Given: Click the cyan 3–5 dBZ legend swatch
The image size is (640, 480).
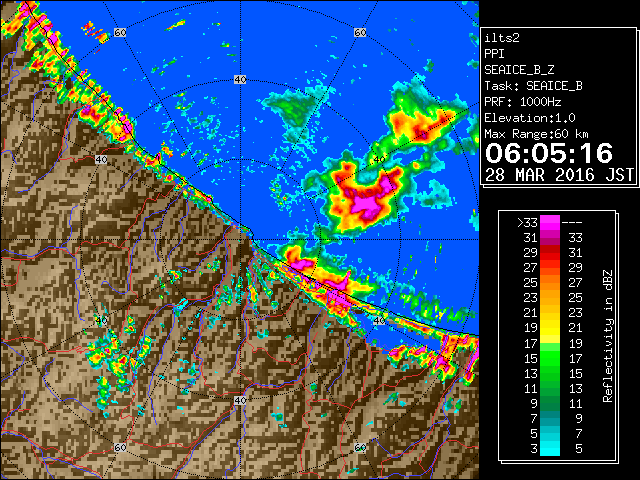Looking at the screenshot, I should click(550, 448).
